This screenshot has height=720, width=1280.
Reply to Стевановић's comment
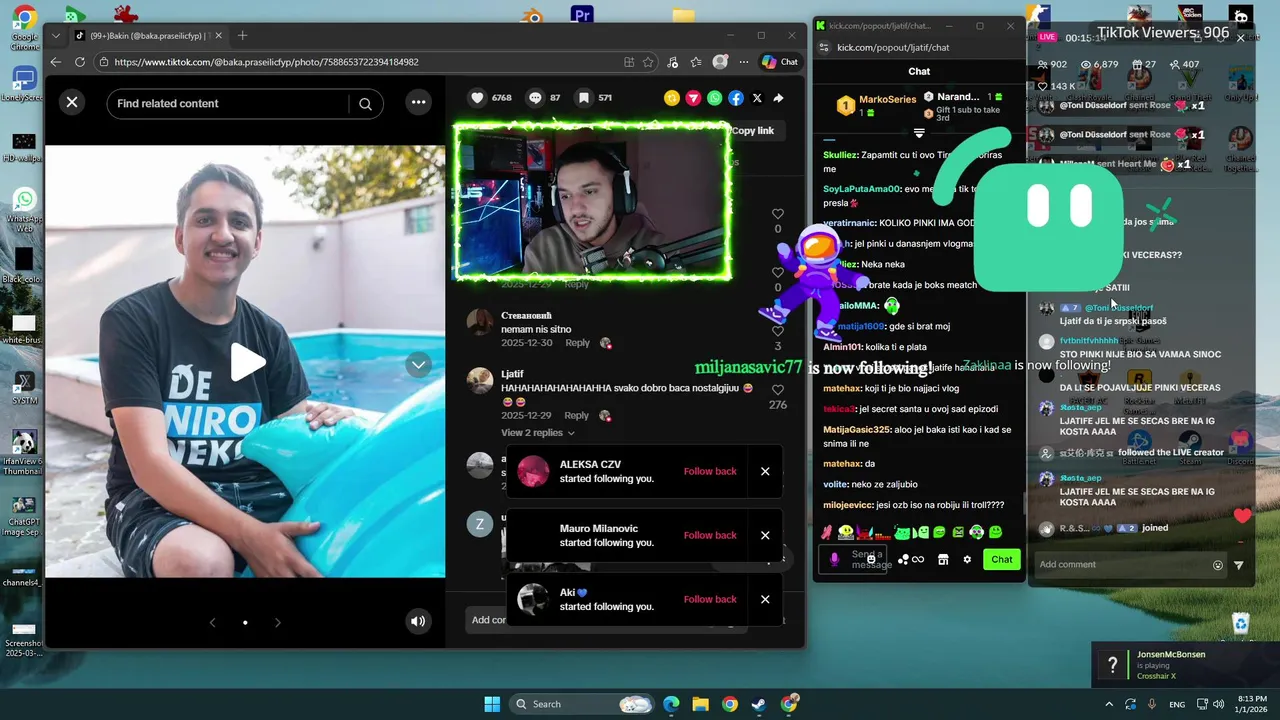[577, 343]
